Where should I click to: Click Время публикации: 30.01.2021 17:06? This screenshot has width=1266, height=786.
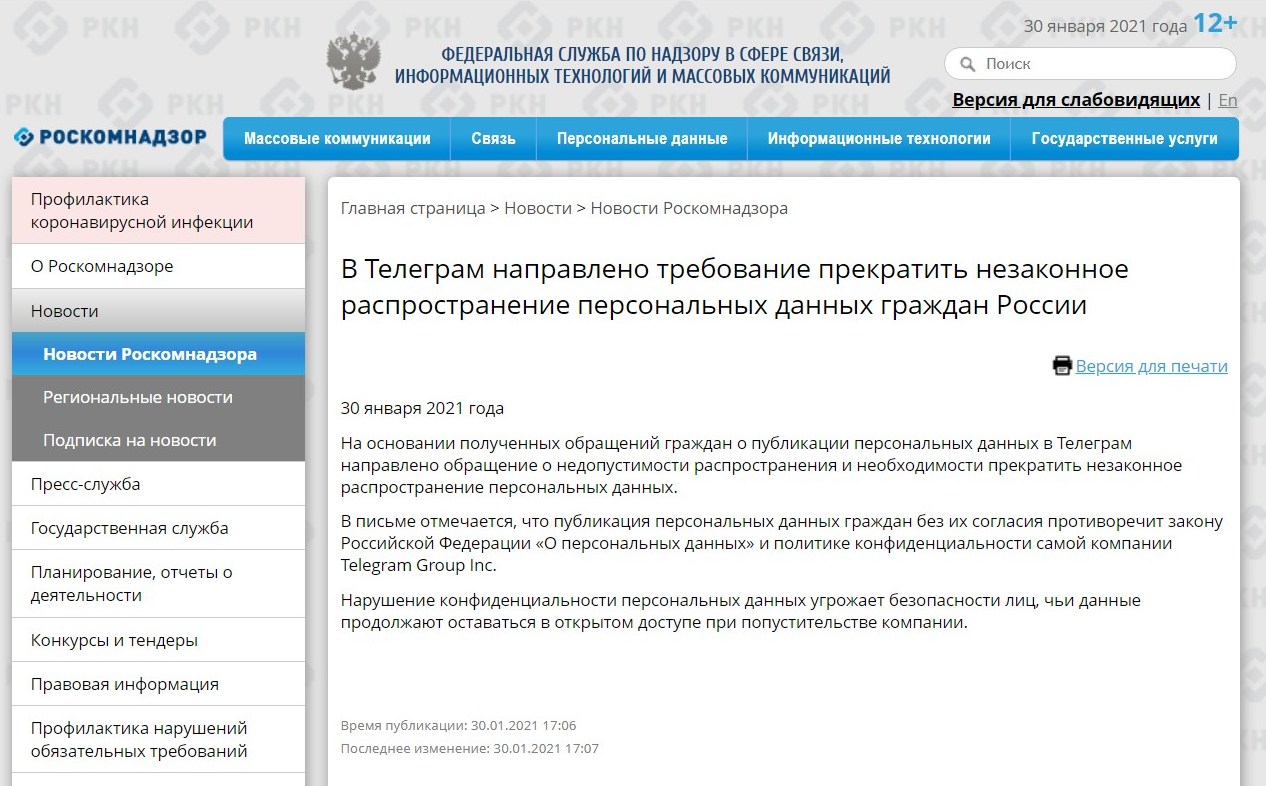click(458, 725)
